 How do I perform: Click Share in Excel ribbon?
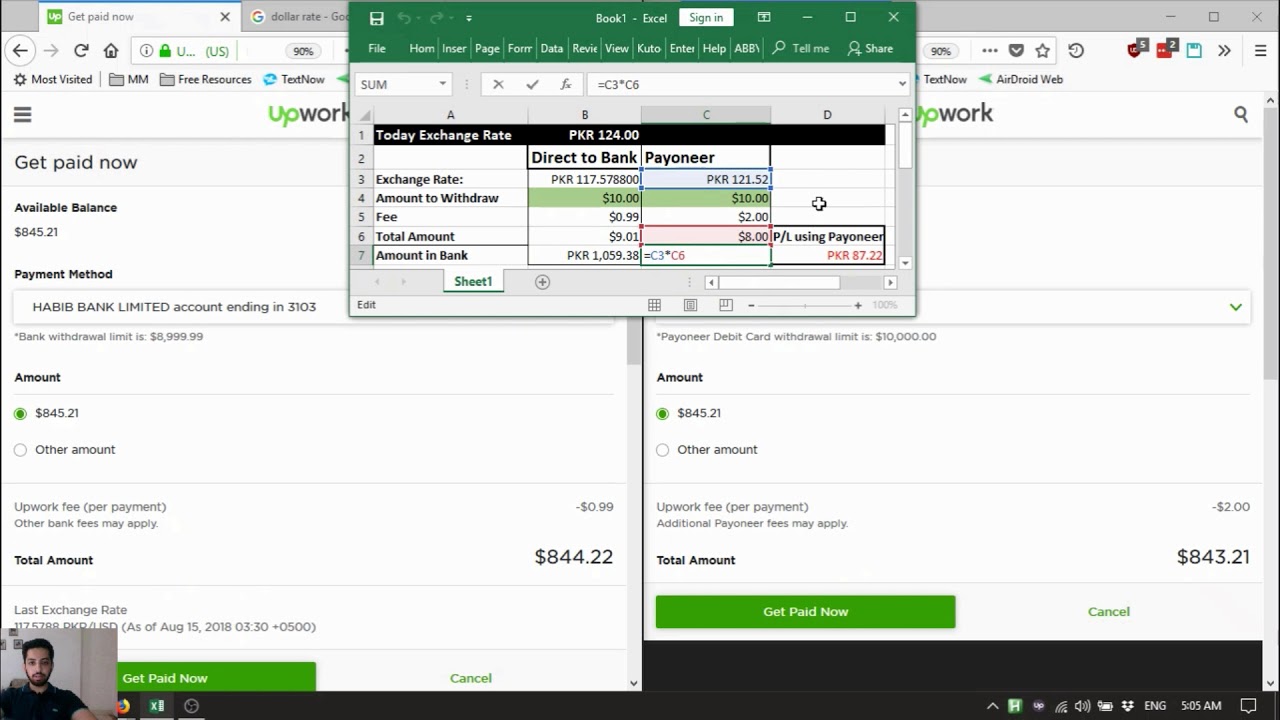tap(870, 48)
